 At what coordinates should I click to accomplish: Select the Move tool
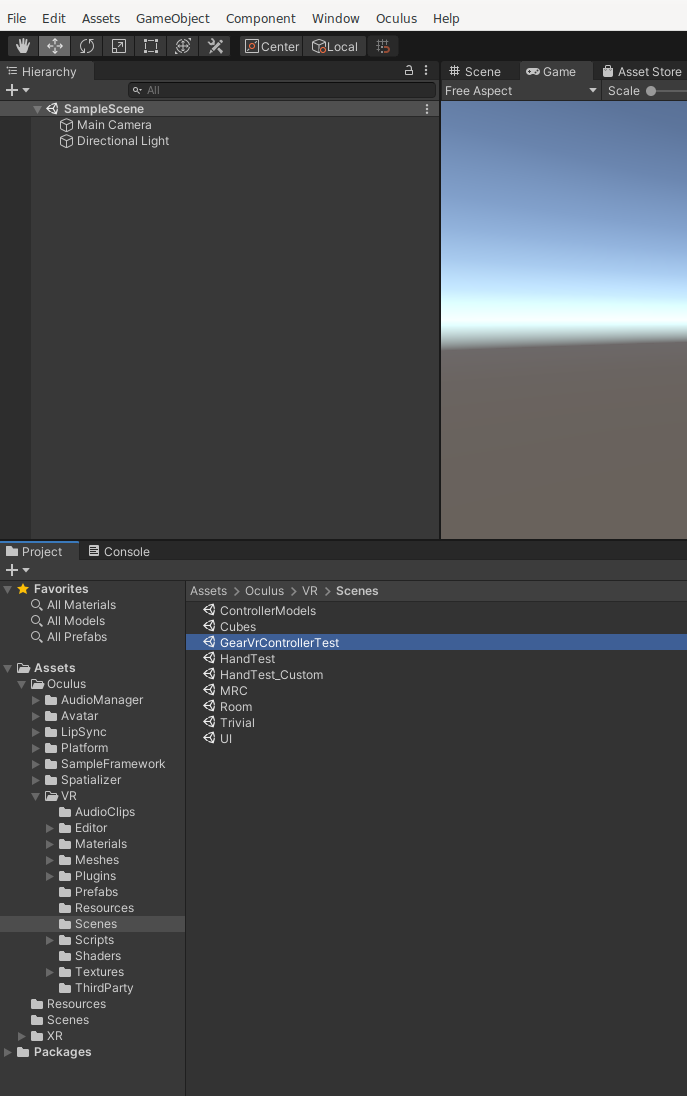(55, 46)
